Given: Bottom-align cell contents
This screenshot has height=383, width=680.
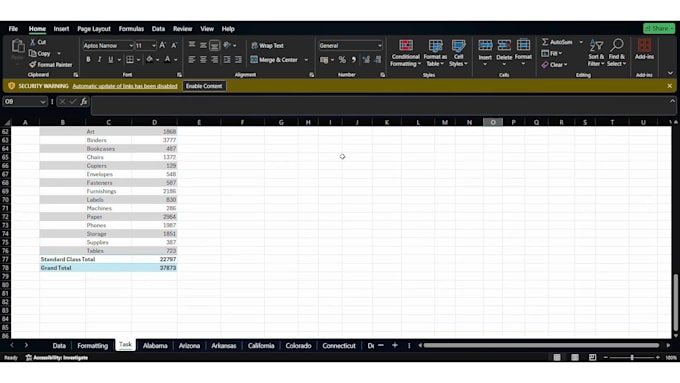Looking at the screenshot, I should pos(215,45).
